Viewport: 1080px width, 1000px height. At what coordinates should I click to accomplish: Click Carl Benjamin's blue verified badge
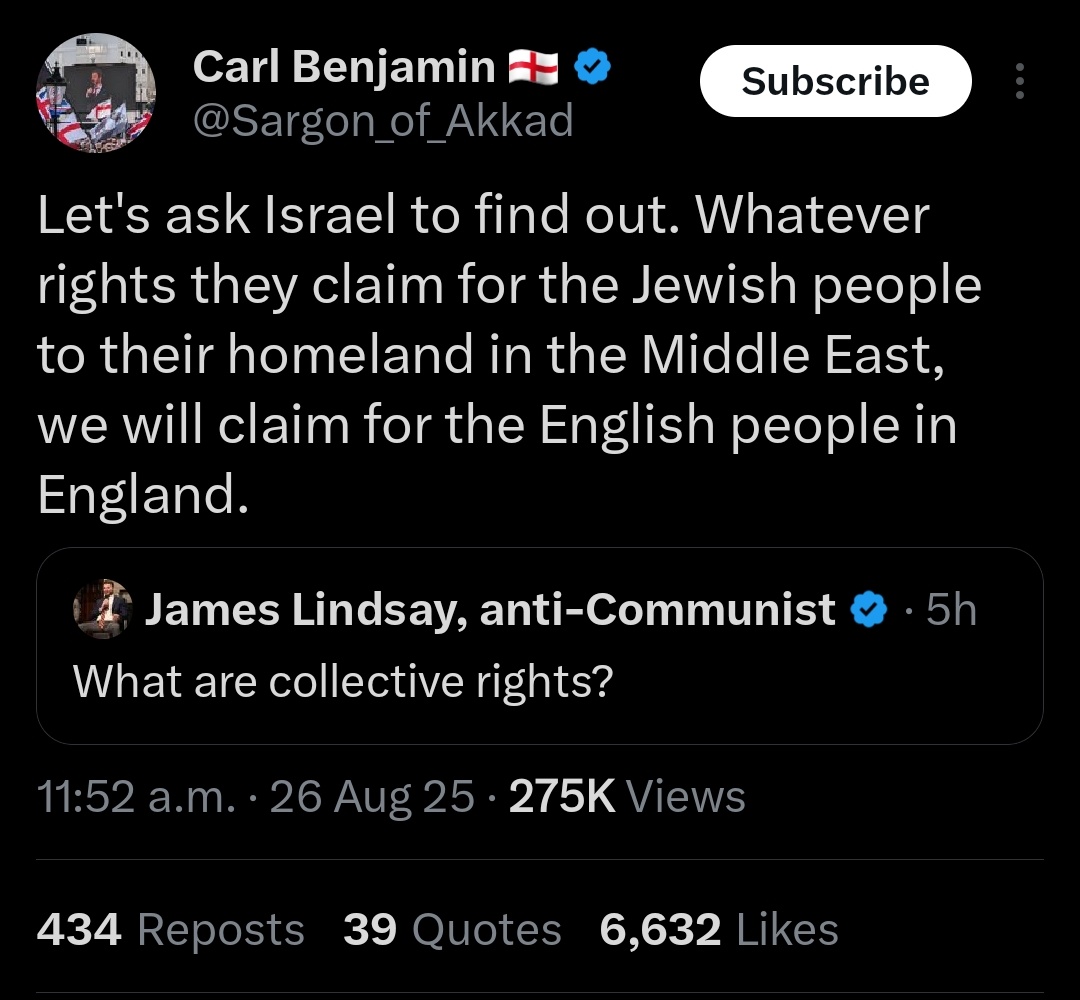point(593,68)
